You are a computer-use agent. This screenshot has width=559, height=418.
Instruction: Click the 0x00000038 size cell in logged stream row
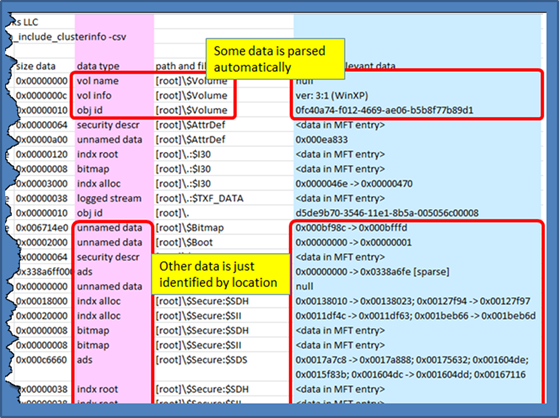pos(41,198)
